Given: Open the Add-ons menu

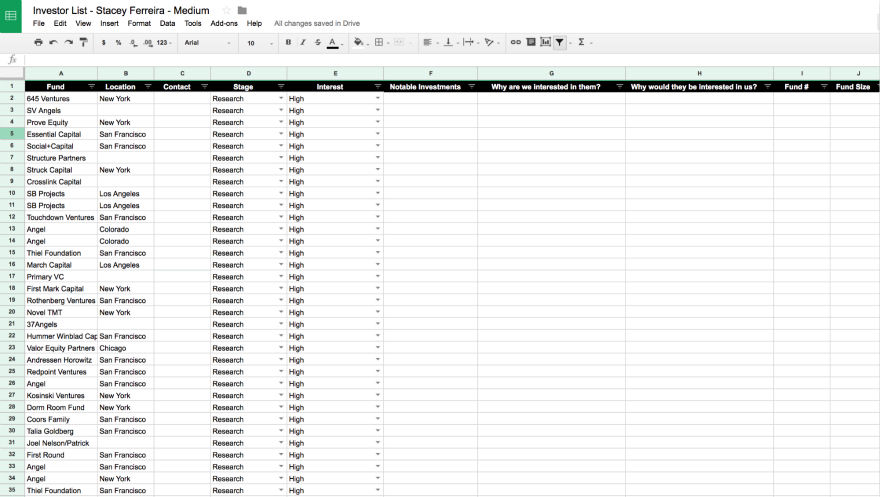Looking at the screenshot, I should pos(224,23).
